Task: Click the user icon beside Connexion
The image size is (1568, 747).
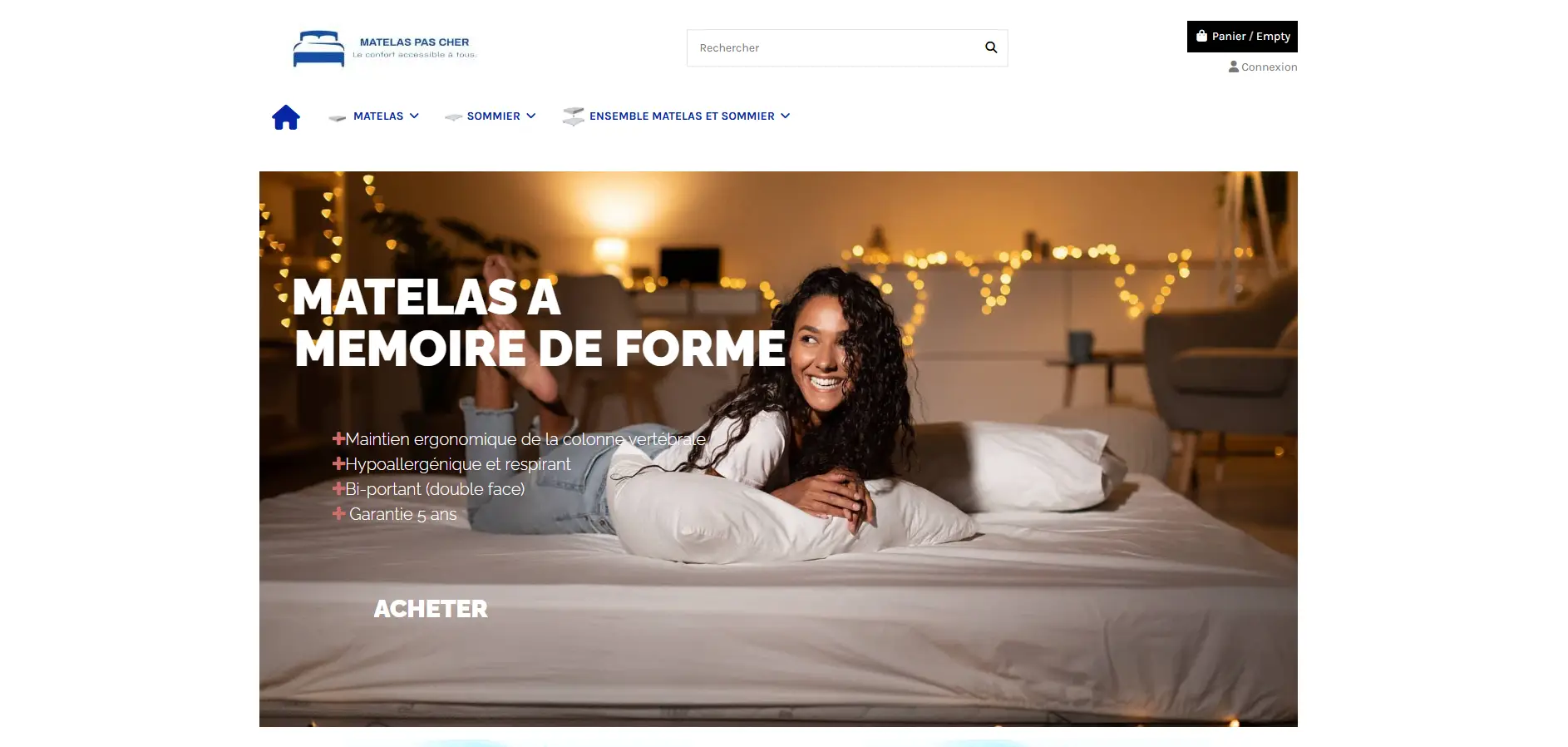Action: tap(1234, 67)
